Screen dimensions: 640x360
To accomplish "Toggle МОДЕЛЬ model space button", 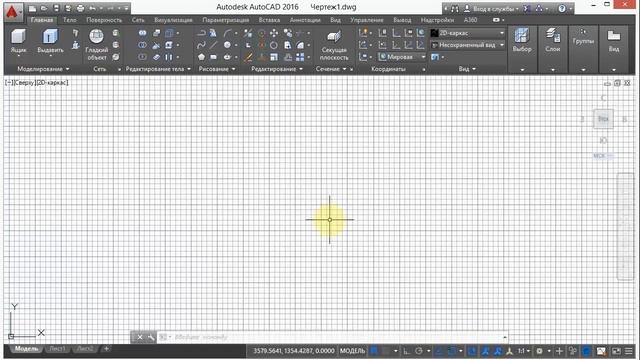I will pyautogui.click(x=352, y=351).
